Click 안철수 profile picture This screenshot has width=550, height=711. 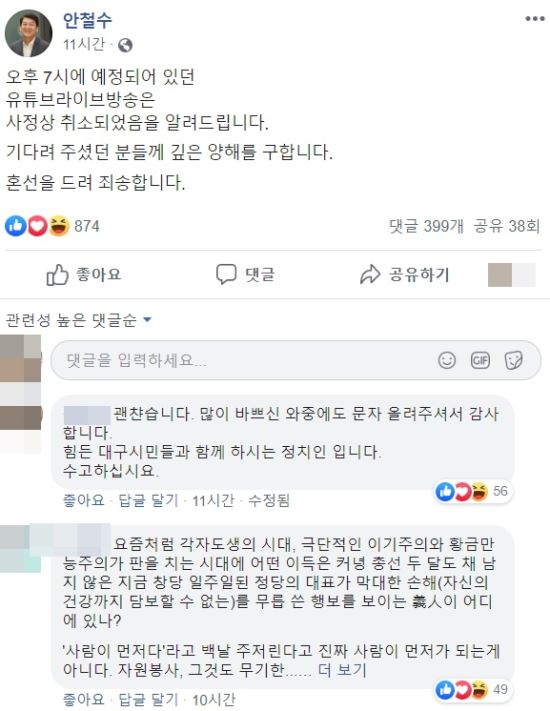point(29,33)
